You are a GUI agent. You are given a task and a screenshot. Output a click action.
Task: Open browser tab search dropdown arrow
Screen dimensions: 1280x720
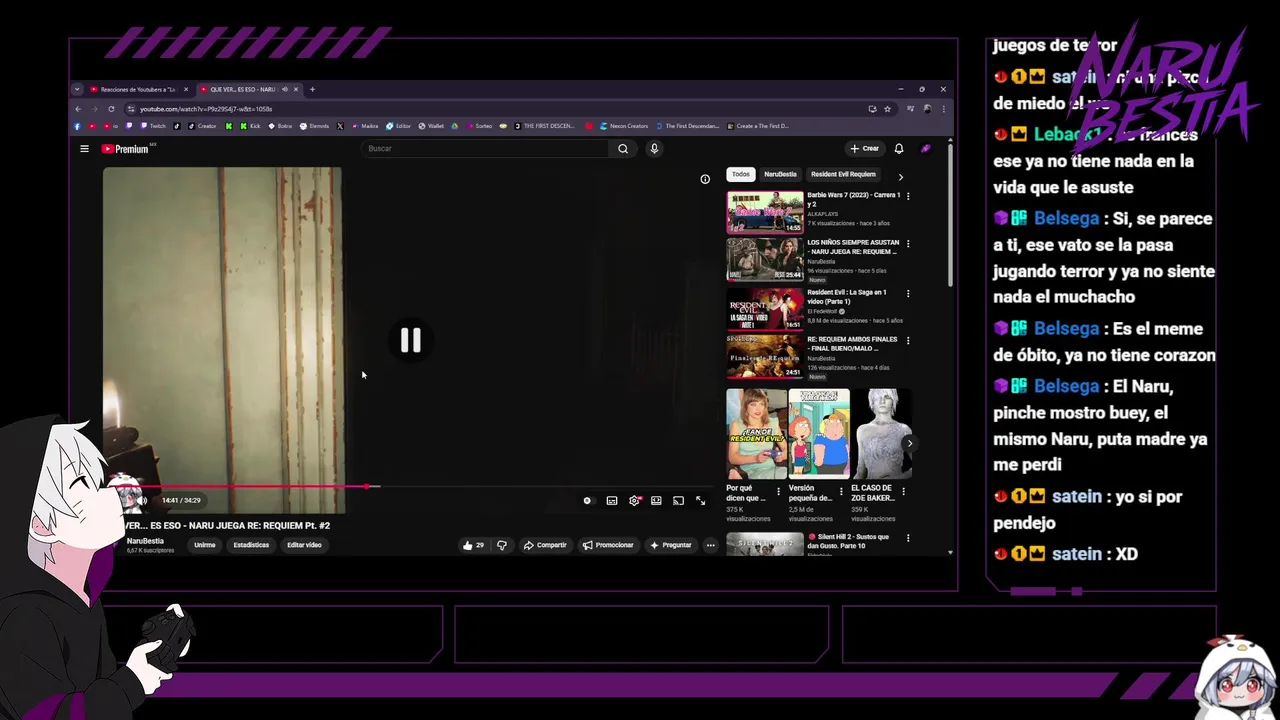77,90
